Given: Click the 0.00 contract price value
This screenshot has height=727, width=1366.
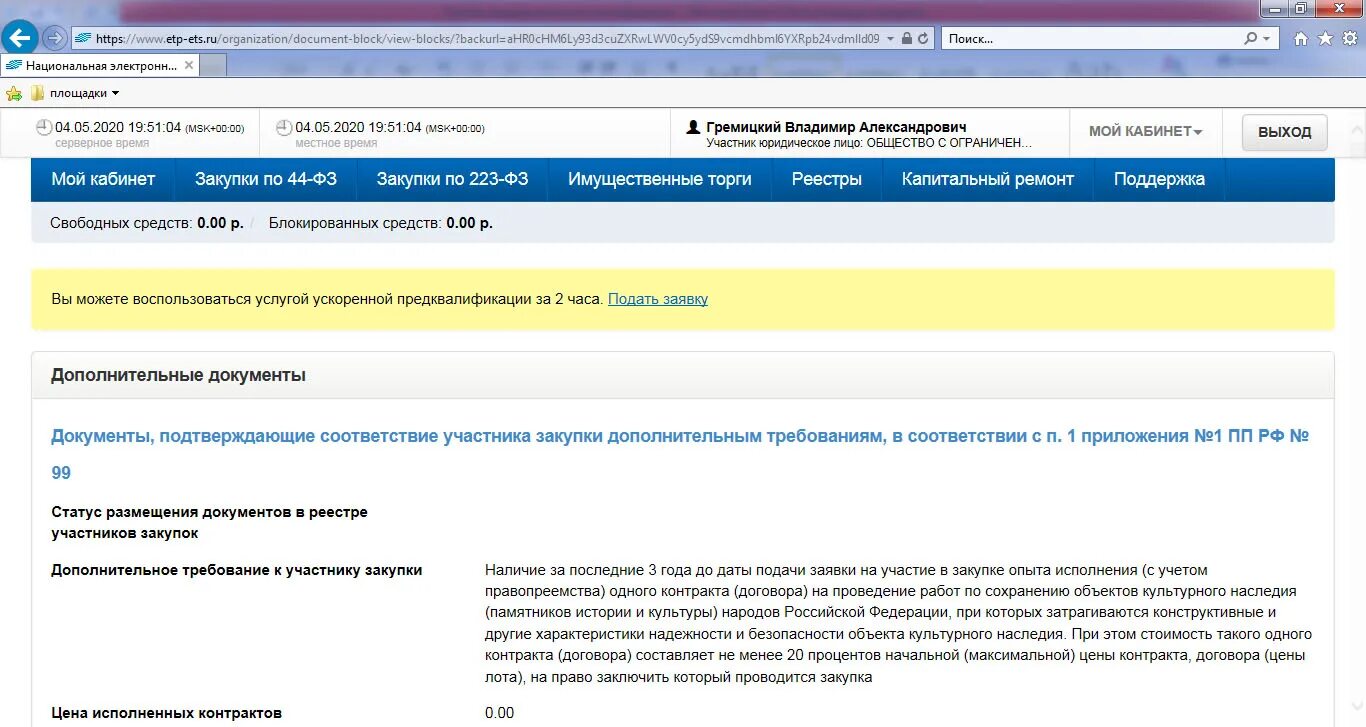Looking at the screenshot, I should 500,713.
